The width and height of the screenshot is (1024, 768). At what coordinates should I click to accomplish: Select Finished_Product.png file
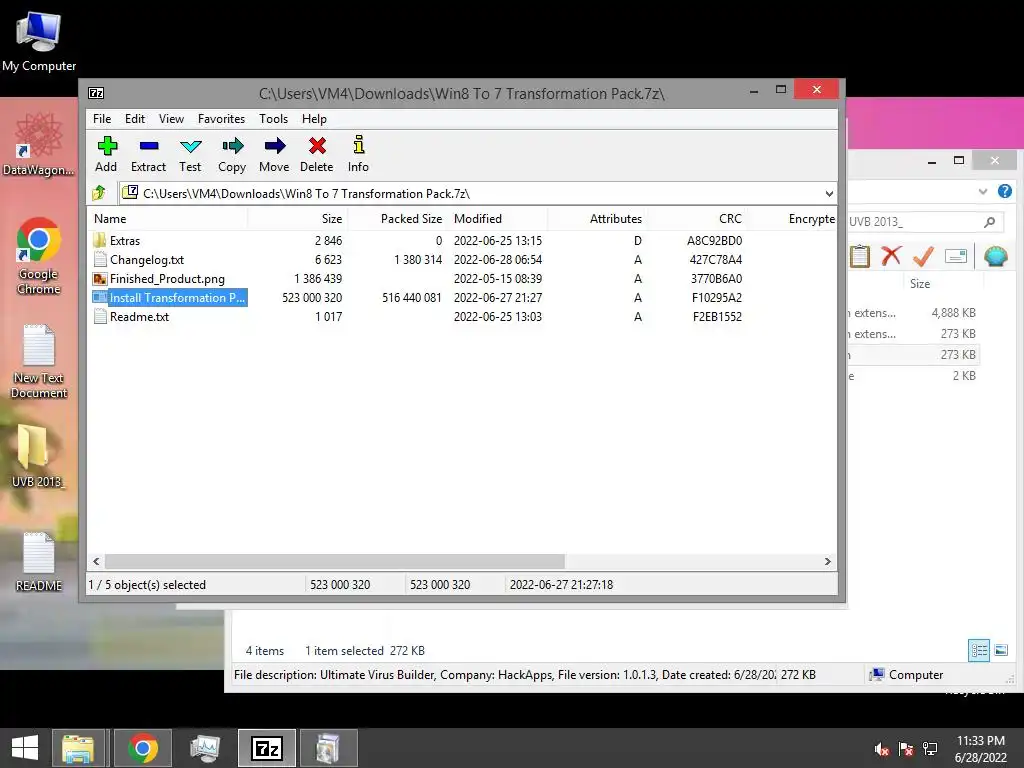pyautogui.click(x=167, y=279)
